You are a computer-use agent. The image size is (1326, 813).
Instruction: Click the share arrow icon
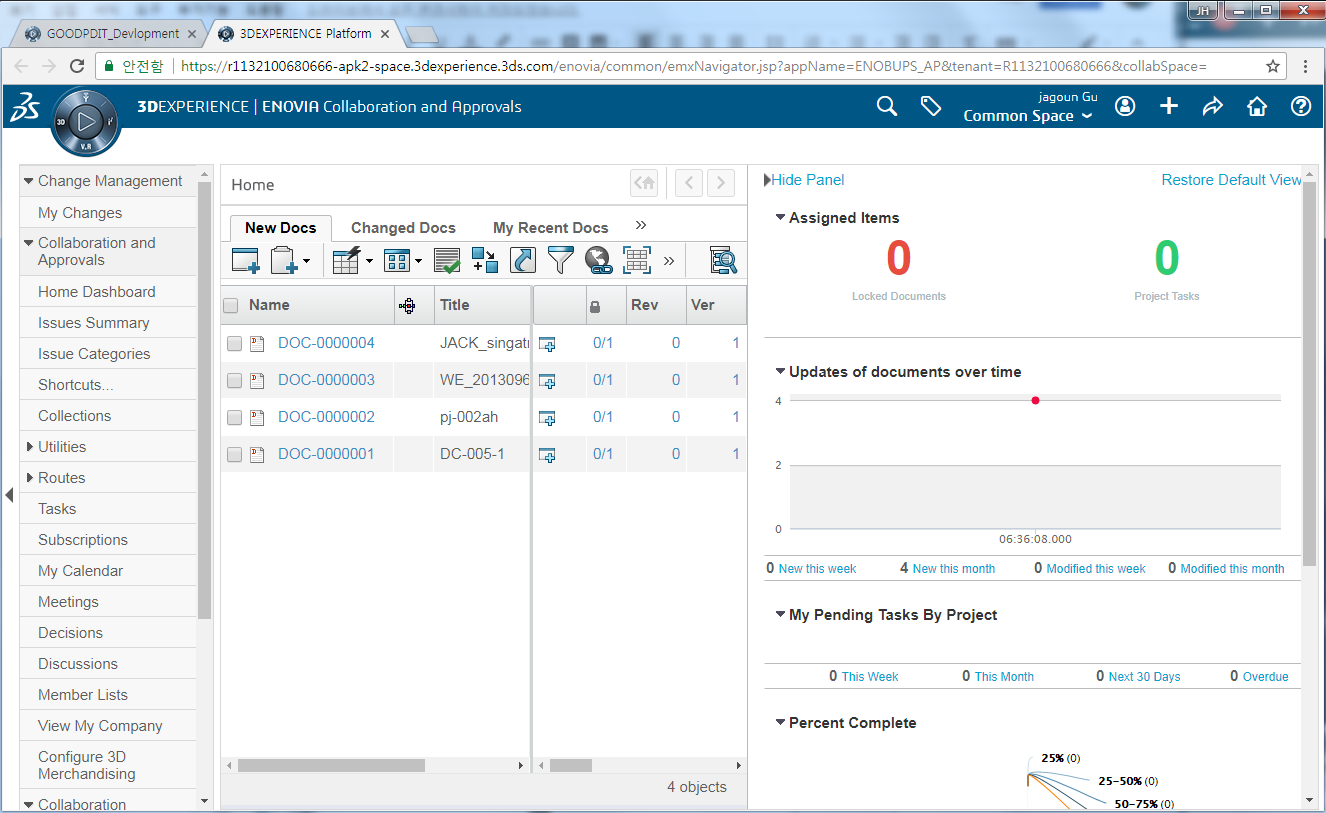tap(1213, 106)
